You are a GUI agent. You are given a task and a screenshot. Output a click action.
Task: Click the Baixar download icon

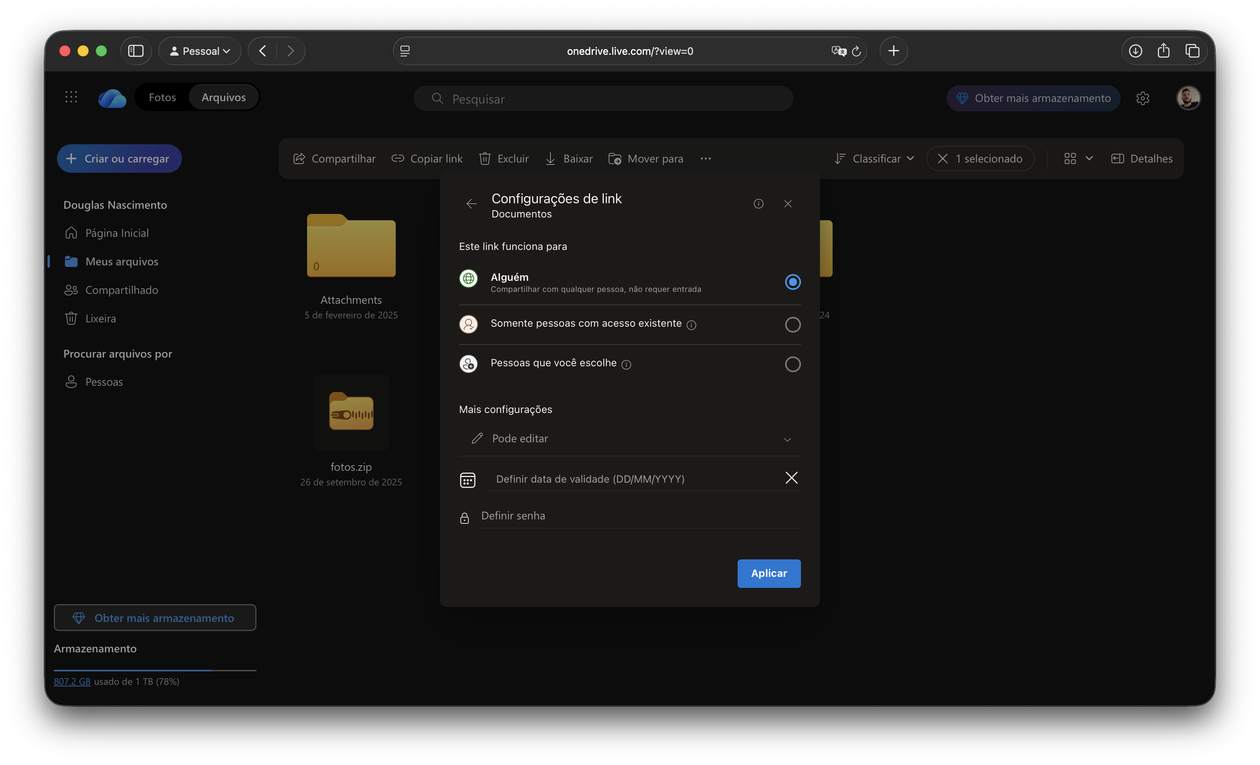click(x=549, y=158)
